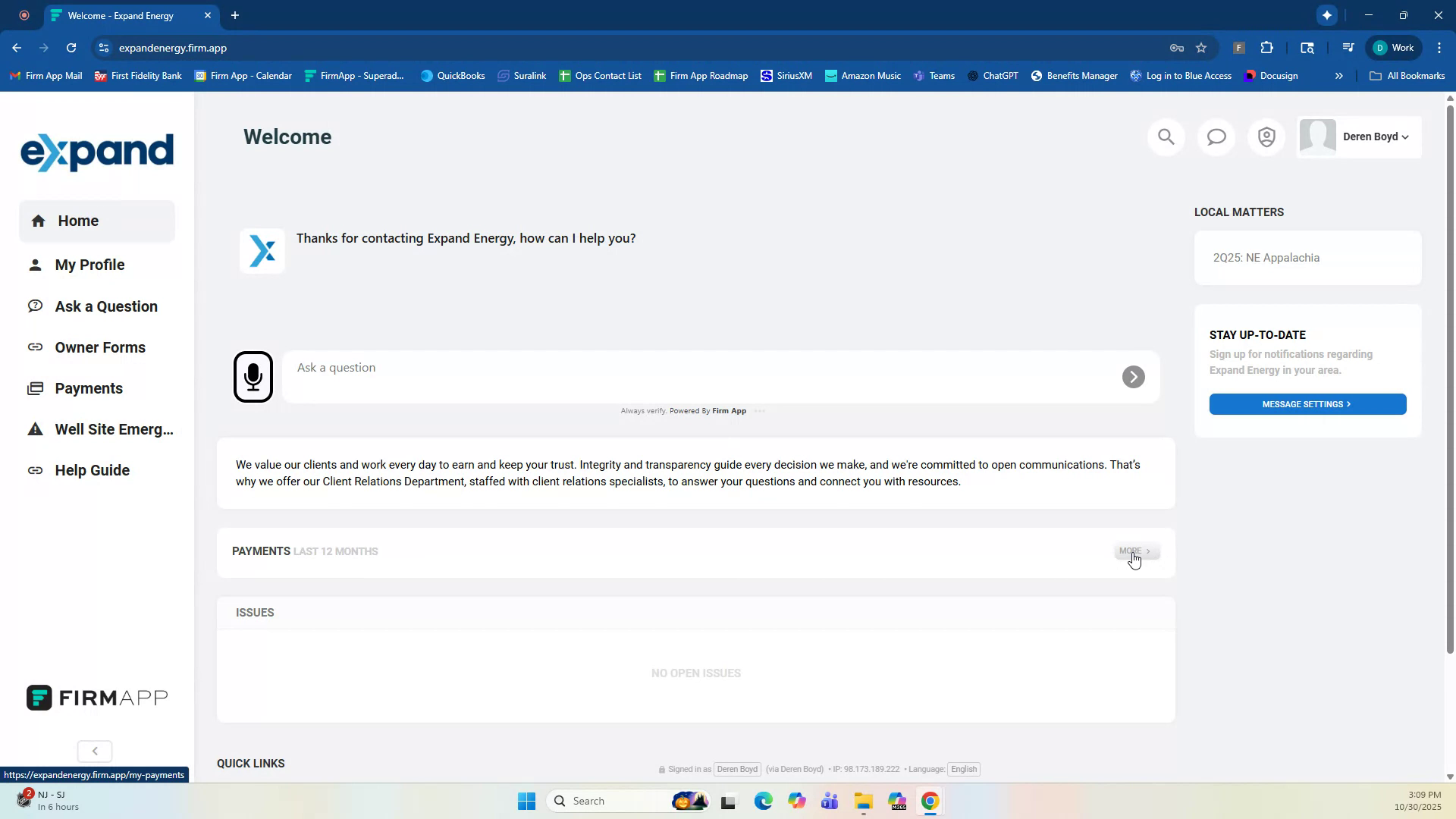Open the search magnifier at top right
Image resolution: width=1456 pixels, height=819 pixels.
tap(1166, 136)
